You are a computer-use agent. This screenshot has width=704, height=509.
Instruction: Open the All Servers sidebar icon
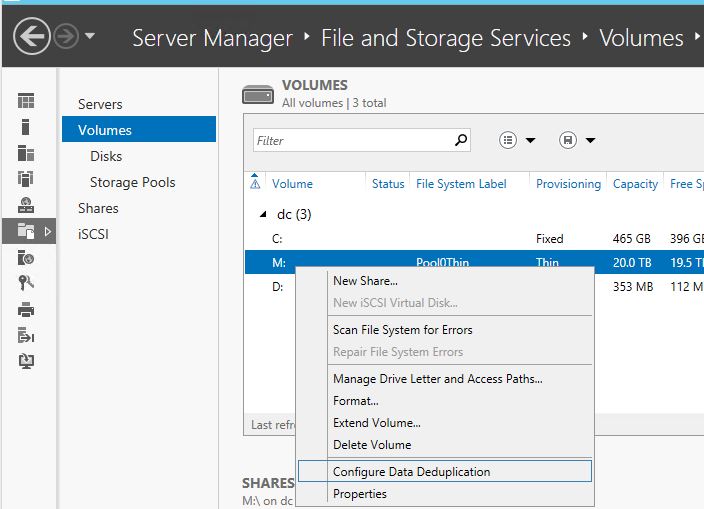tap(26, 153)
